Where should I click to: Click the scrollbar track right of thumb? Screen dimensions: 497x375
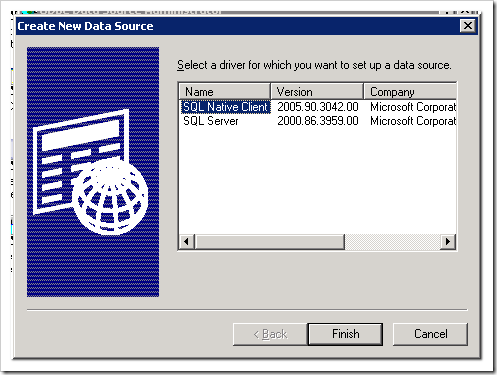393,241
